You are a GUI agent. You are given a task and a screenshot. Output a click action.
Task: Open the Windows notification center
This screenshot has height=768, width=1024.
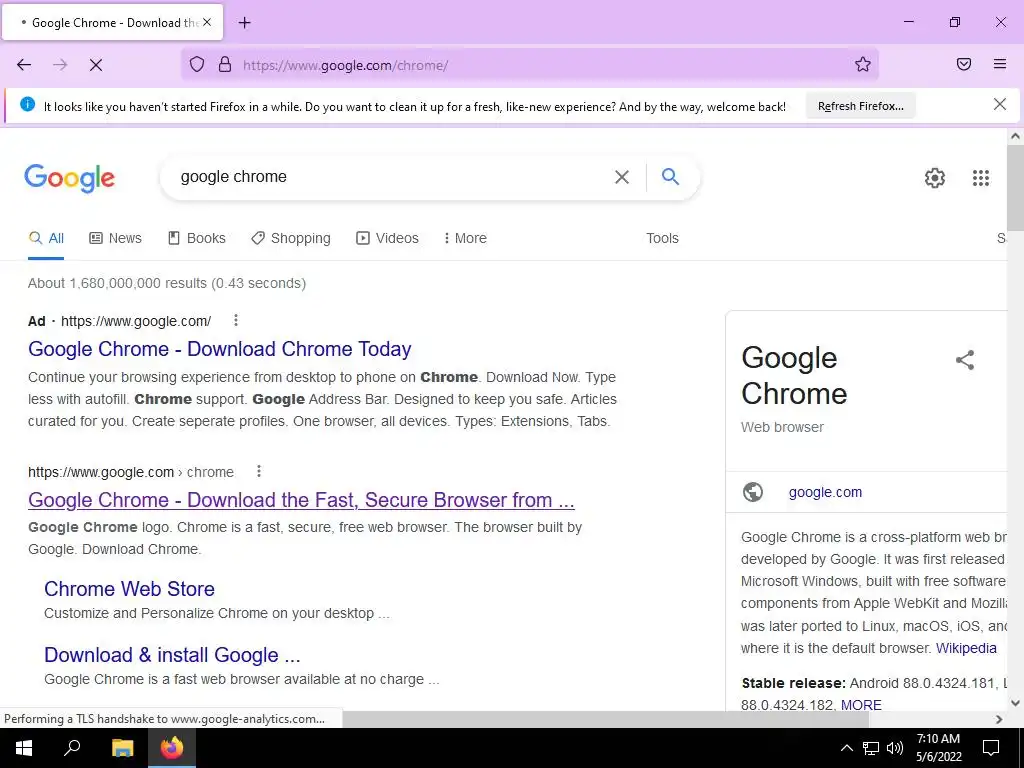point(991,748)
